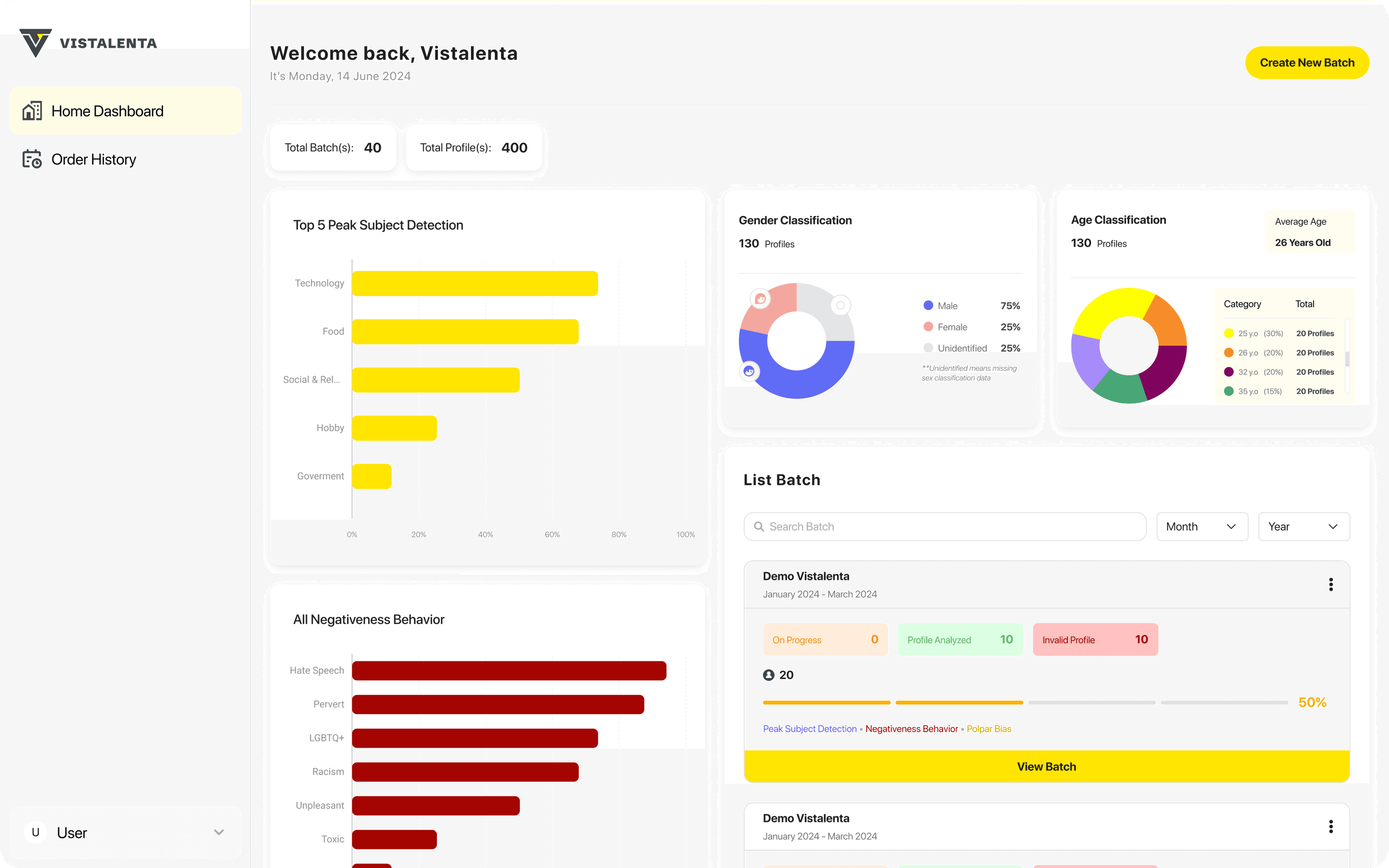Viewport: 1389px width, 868px height.
Task: Click the View Batch button
Action: point(1046,766)
